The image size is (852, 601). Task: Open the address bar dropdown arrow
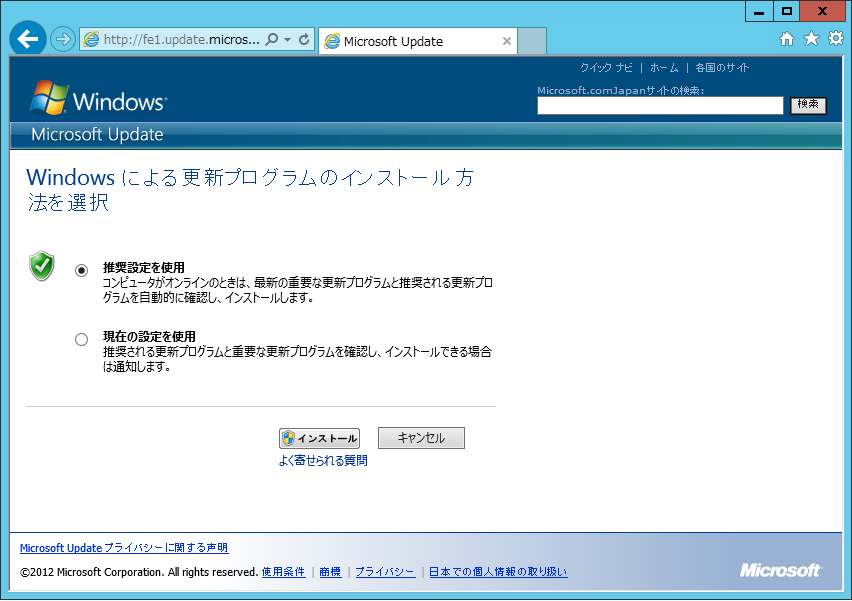[x=287, y=40]
